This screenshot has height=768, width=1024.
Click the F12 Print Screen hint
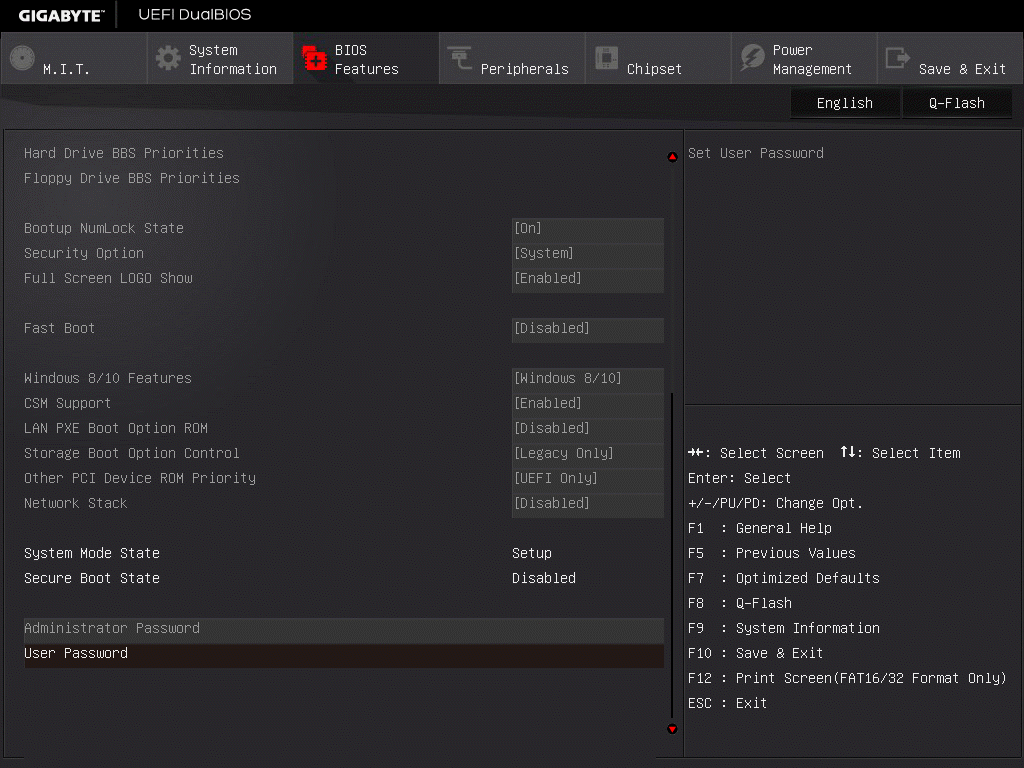pyautogui.click(x=847, y=679)
